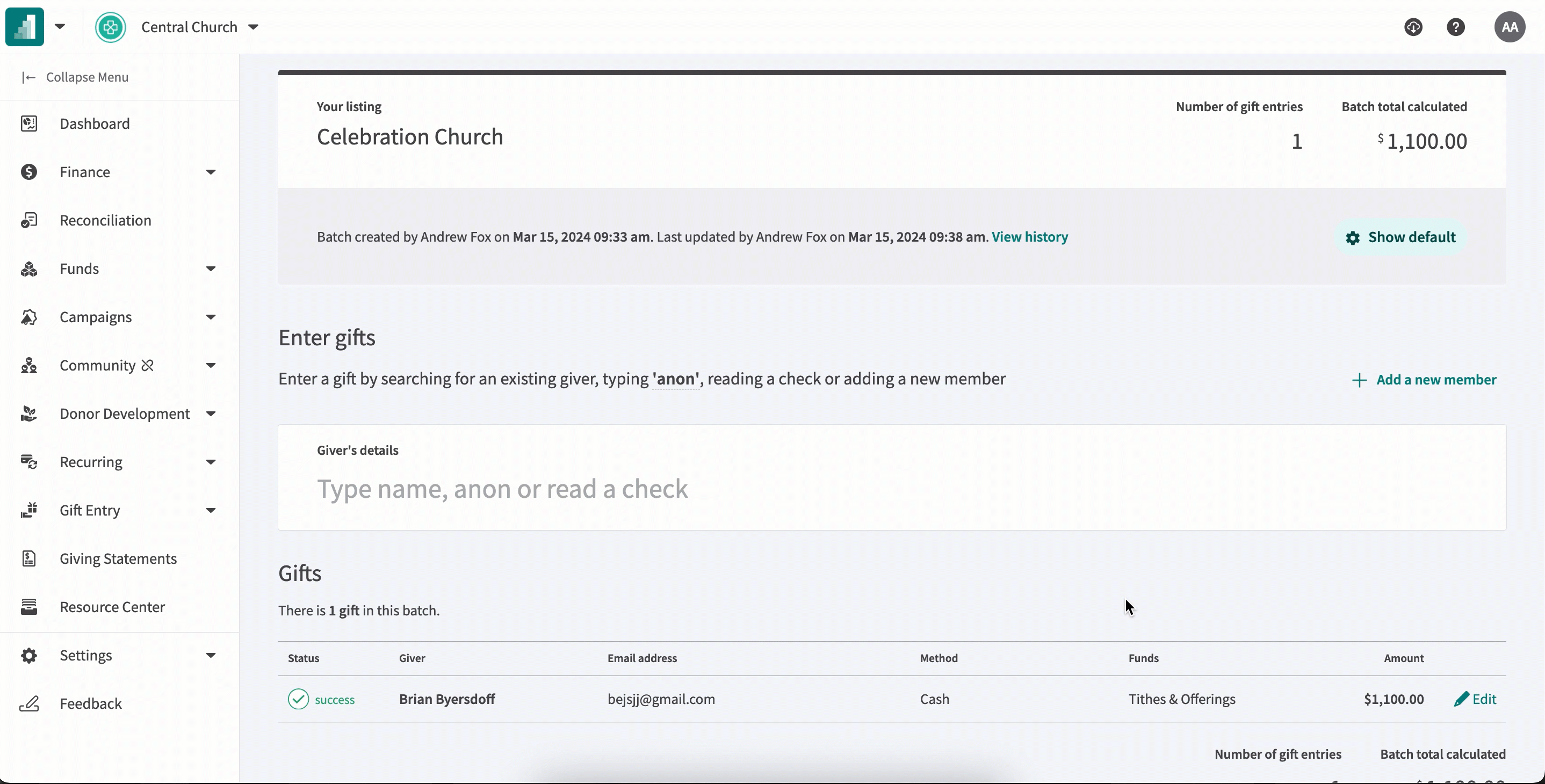The width and height of the screenshot is (1545, 784).
Task: Expand the Settings menu chevron
Action: (x=211, y=656)
